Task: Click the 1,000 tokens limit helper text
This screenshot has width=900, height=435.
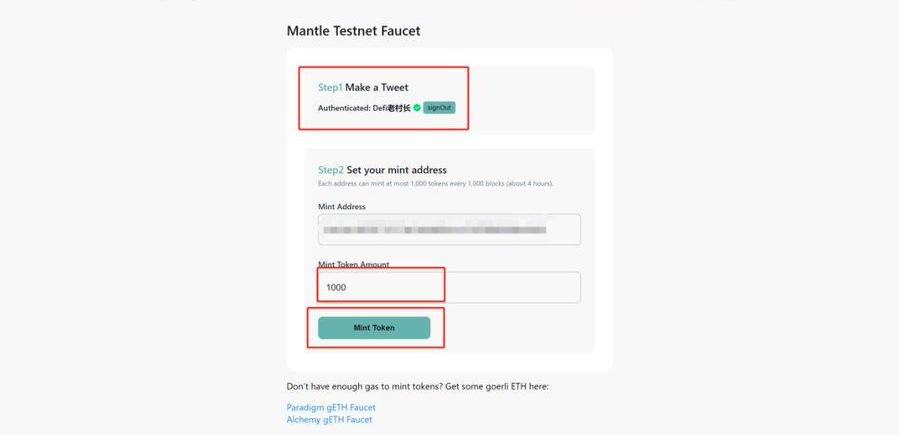Action: [435, 184]
